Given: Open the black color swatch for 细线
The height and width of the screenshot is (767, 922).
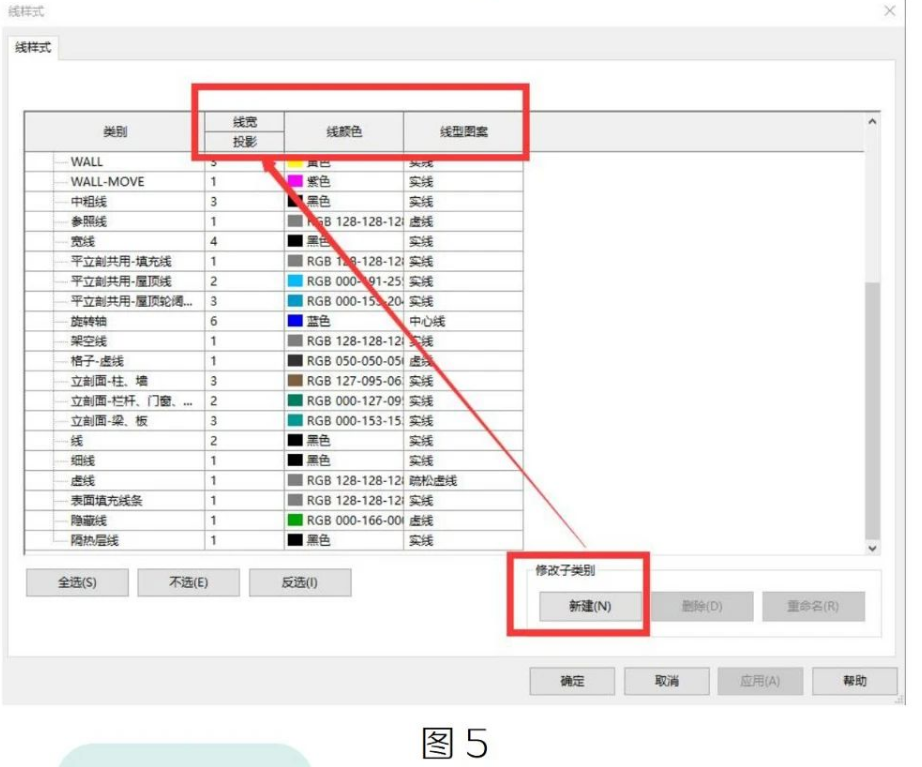Looking at the screenshot, I should pos(295,460).
